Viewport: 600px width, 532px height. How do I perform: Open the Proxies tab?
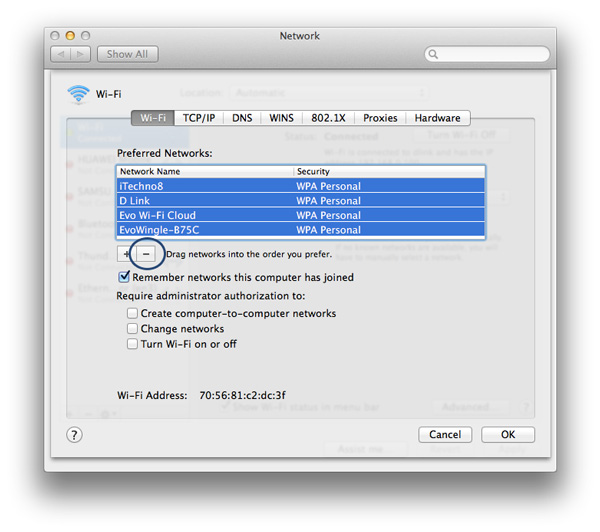[x=380, y=118]
